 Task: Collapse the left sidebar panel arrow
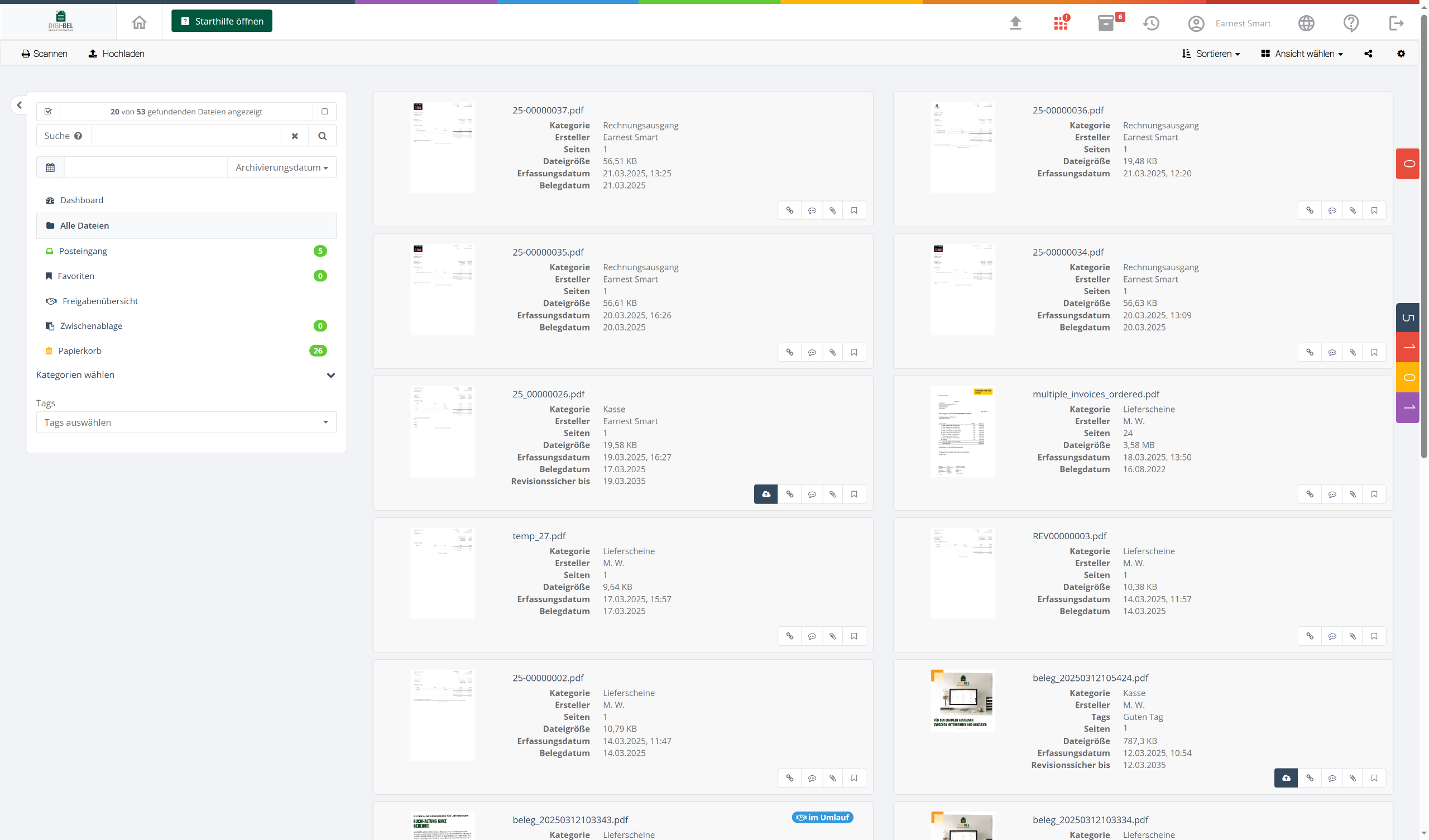(20, 105)
